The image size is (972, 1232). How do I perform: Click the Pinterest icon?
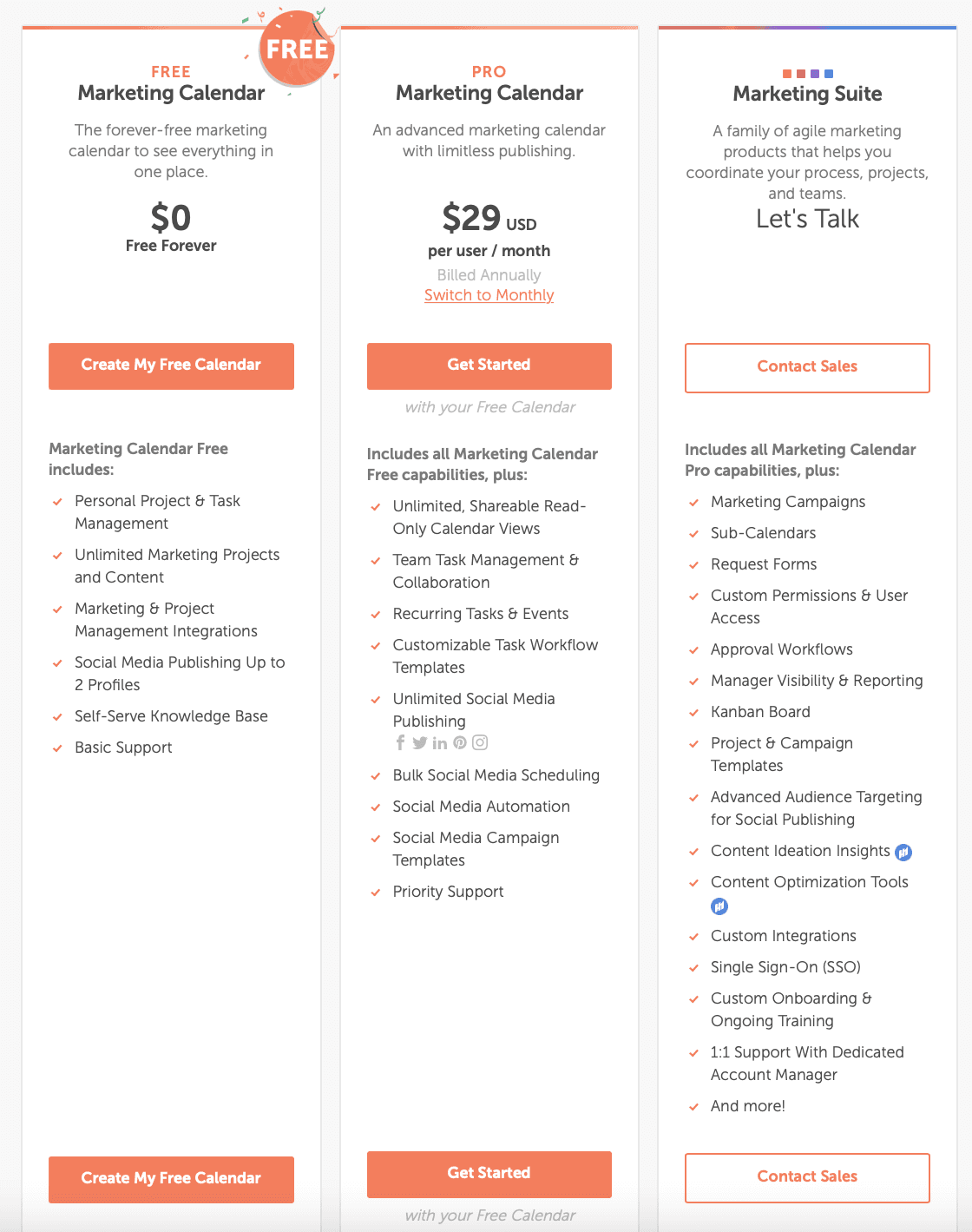(x=460, y=742)
